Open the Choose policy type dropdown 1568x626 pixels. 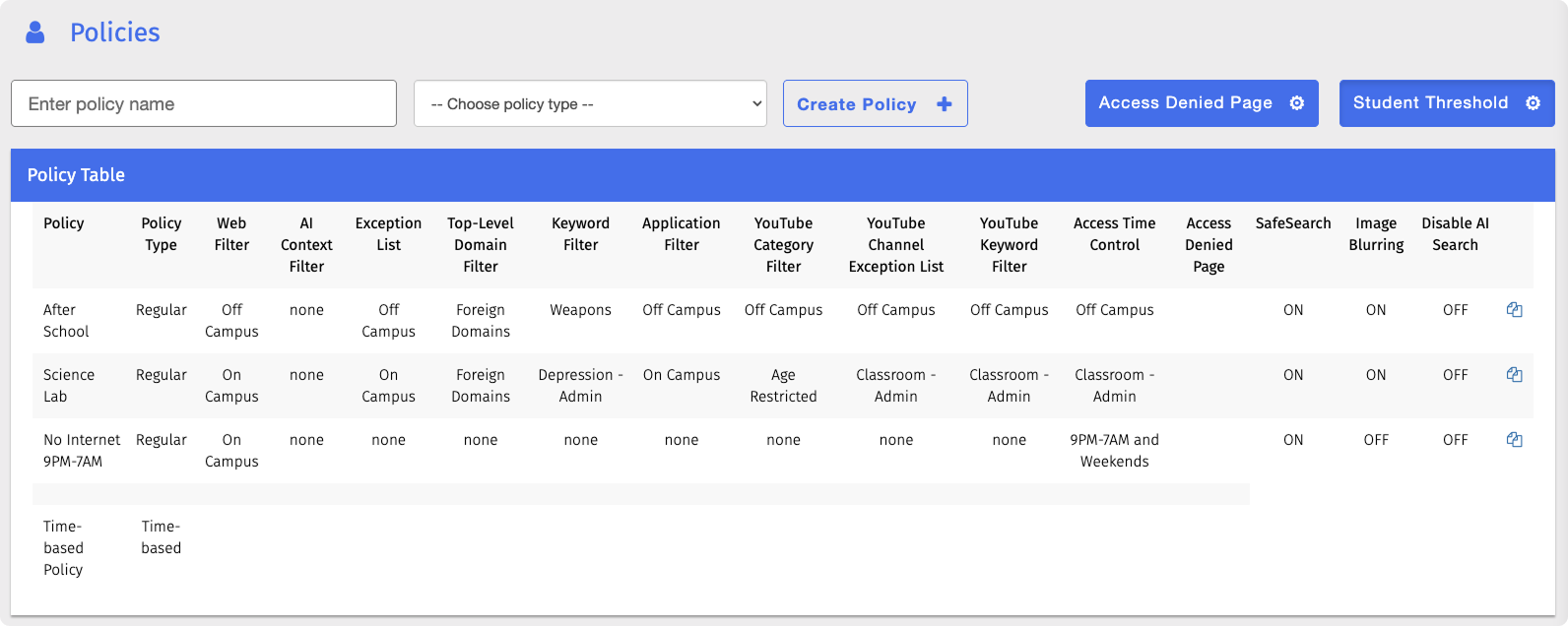[590, 103]
